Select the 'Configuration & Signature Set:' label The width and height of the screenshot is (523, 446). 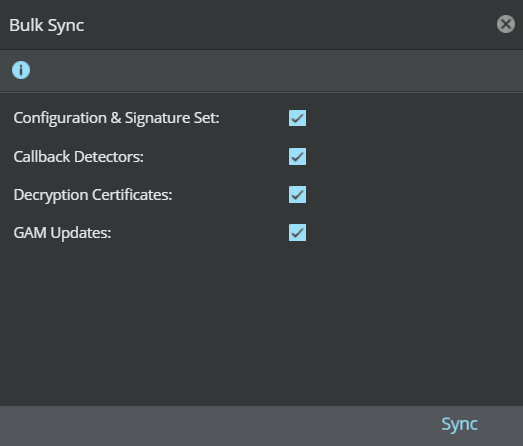pyautogui.click(x=116, y=118)
